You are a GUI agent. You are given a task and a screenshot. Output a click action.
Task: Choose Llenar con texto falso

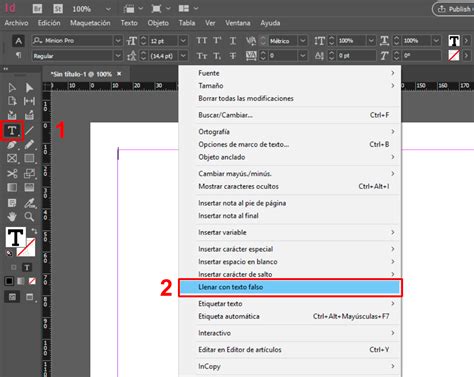[x=290, y=287]
